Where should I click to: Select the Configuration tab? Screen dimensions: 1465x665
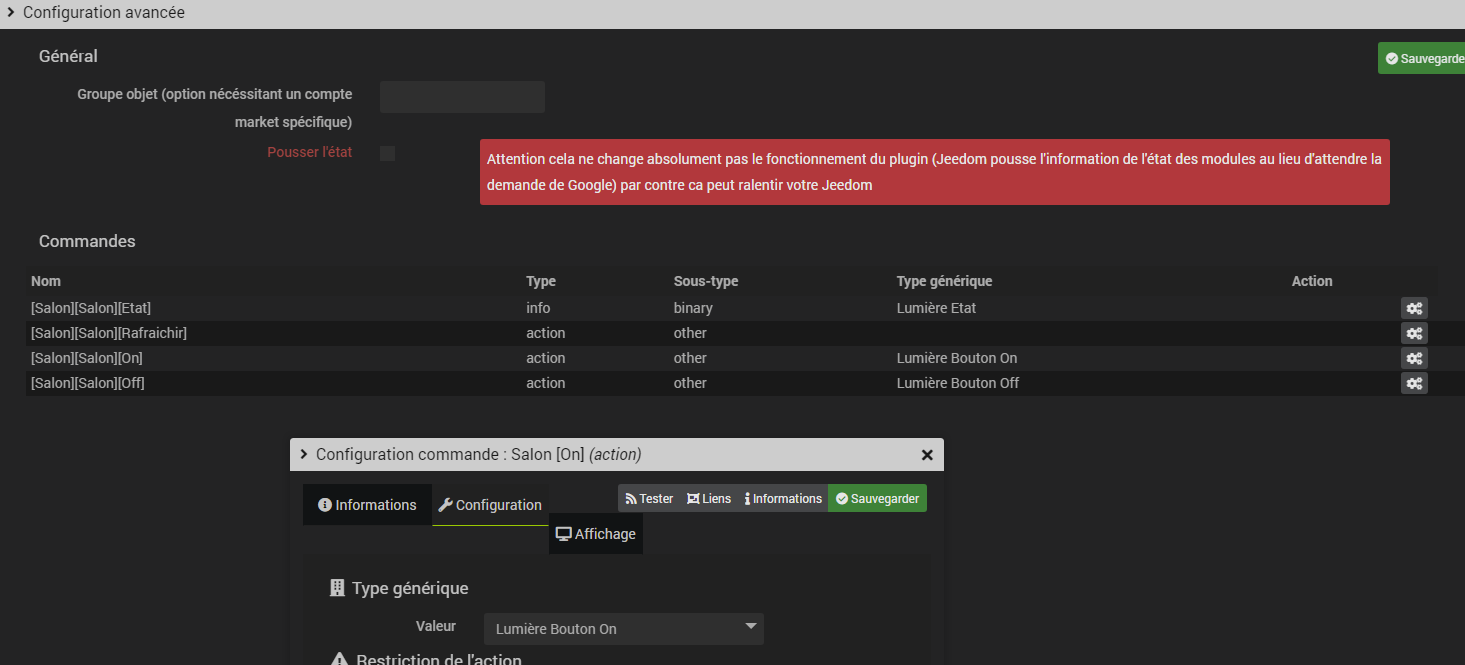[490, 505]
